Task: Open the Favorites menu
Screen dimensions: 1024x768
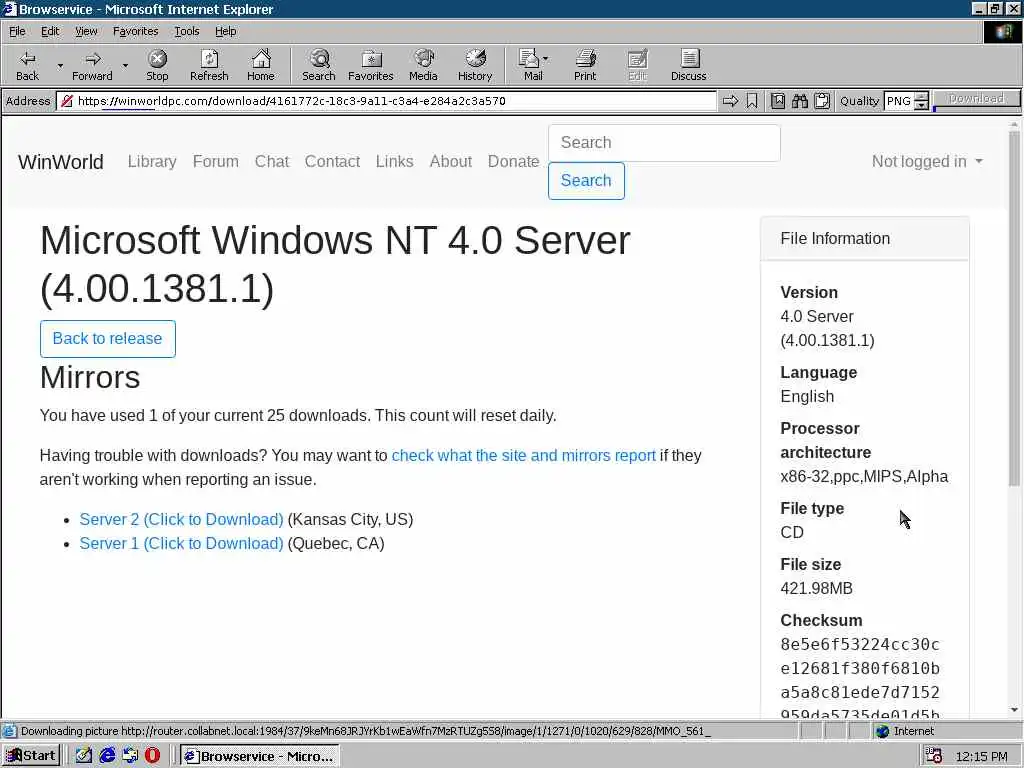Action: click(135, 31)
